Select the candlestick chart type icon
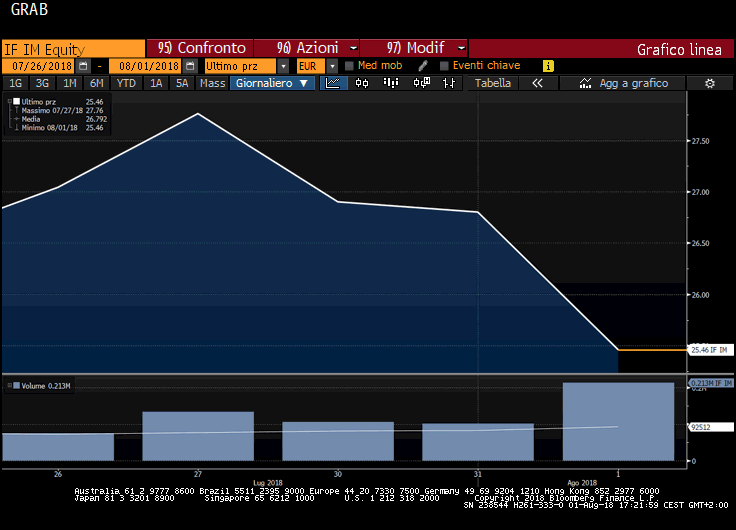Image resolution: width=736 pixels, height=530 pixels. tap(362, 83)
